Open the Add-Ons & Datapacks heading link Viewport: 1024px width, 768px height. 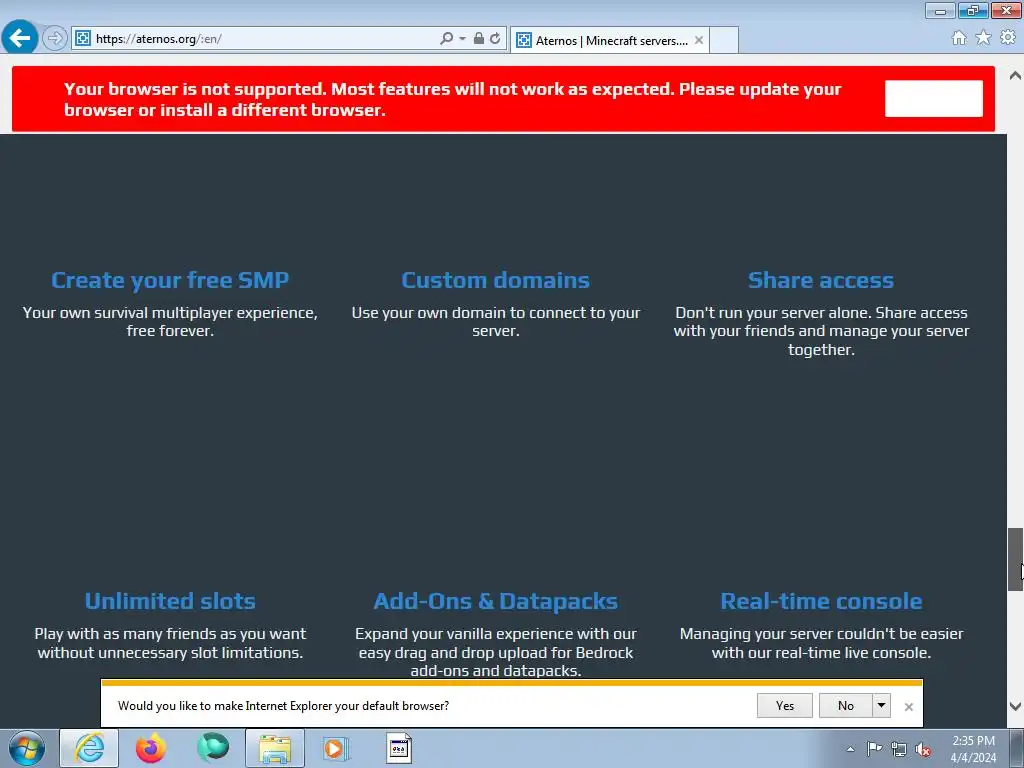pos(495,601)
